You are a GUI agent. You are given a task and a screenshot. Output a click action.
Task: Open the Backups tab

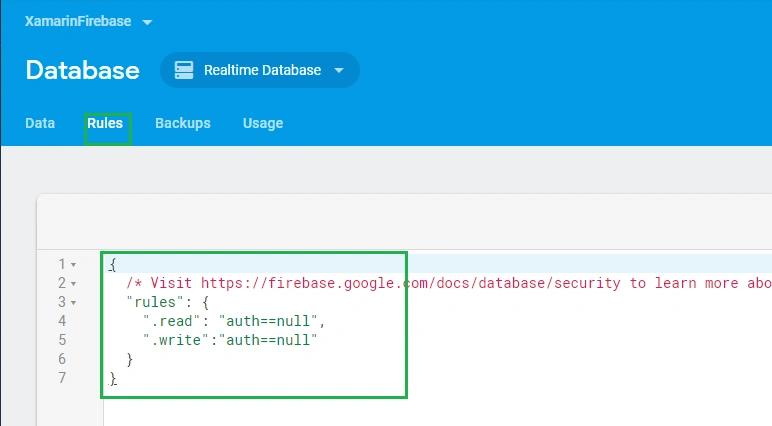pos(183,123)
